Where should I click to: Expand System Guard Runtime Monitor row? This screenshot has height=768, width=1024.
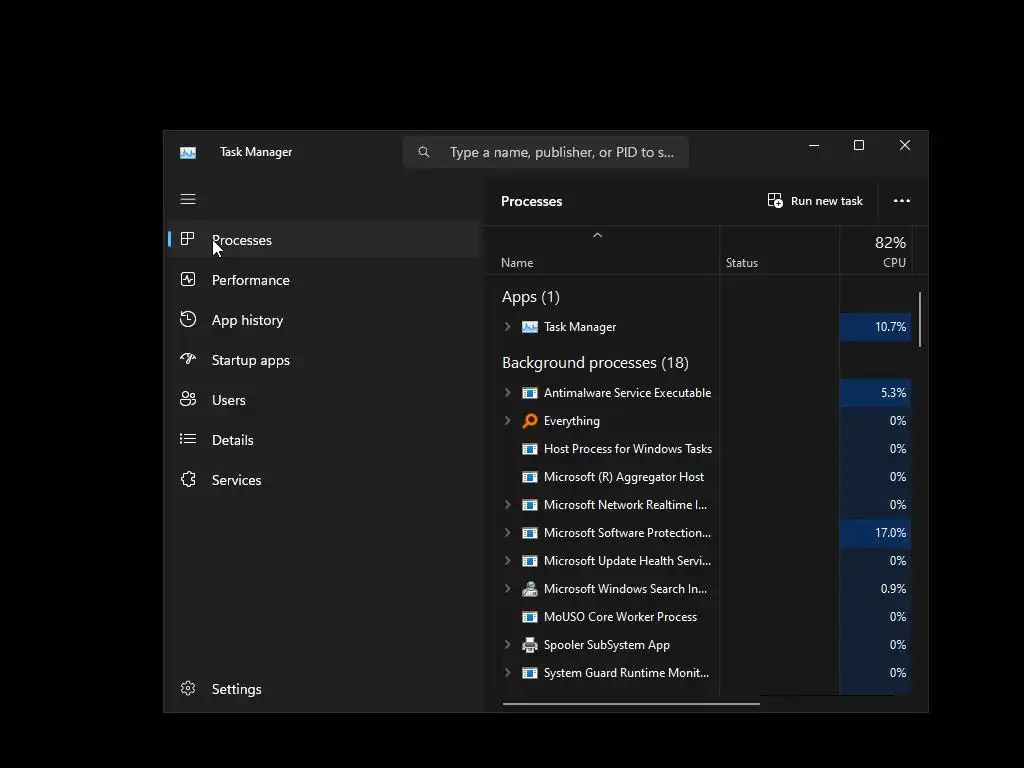click(507, 673)
